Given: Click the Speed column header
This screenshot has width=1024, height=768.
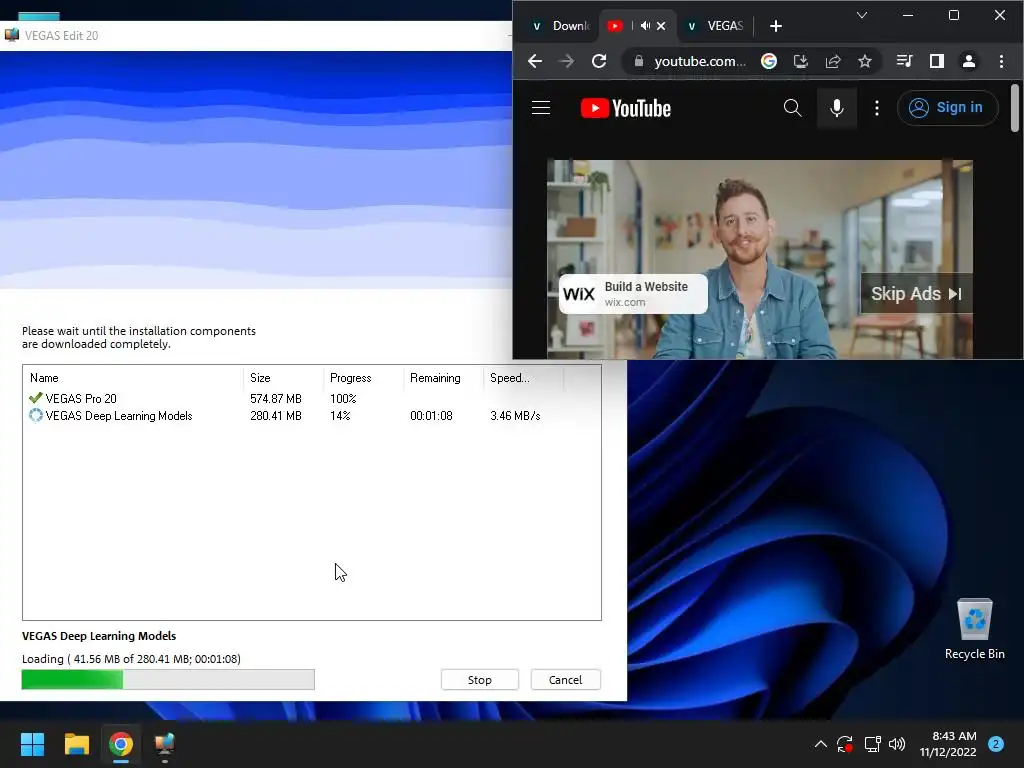Looking at the screenshot, I should [523, 378].
